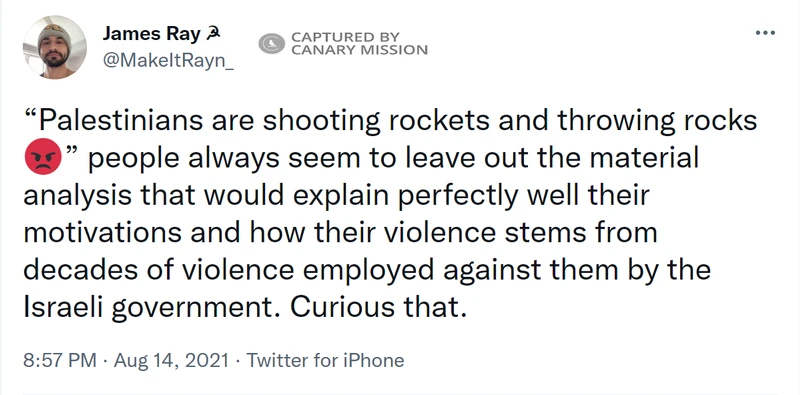The image size is (800, 395).
Task: Click James Ray's profile picture avatar
Action: (x=55, y=47)
